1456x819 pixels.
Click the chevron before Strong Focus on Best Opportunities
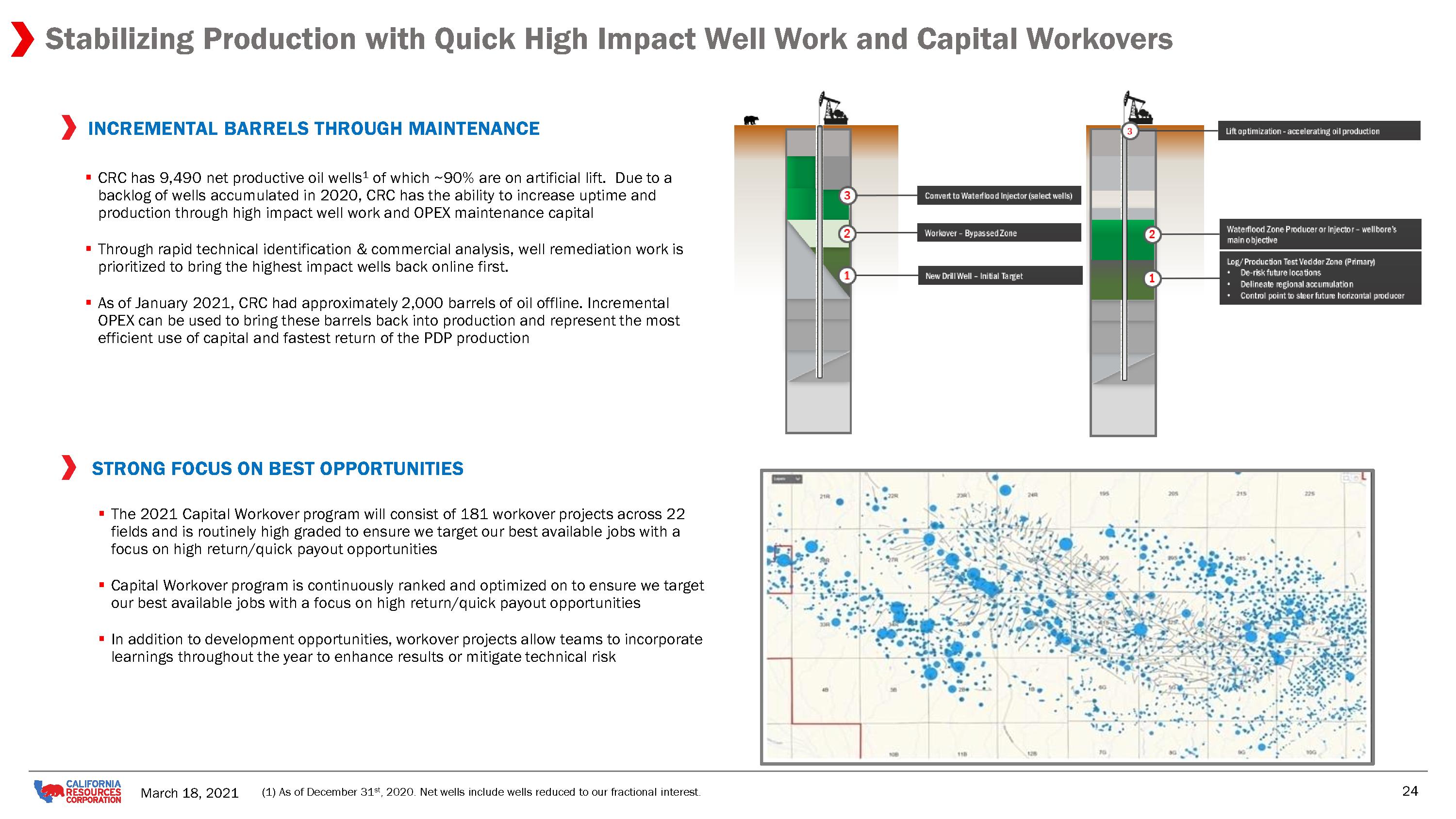[68, 468]
